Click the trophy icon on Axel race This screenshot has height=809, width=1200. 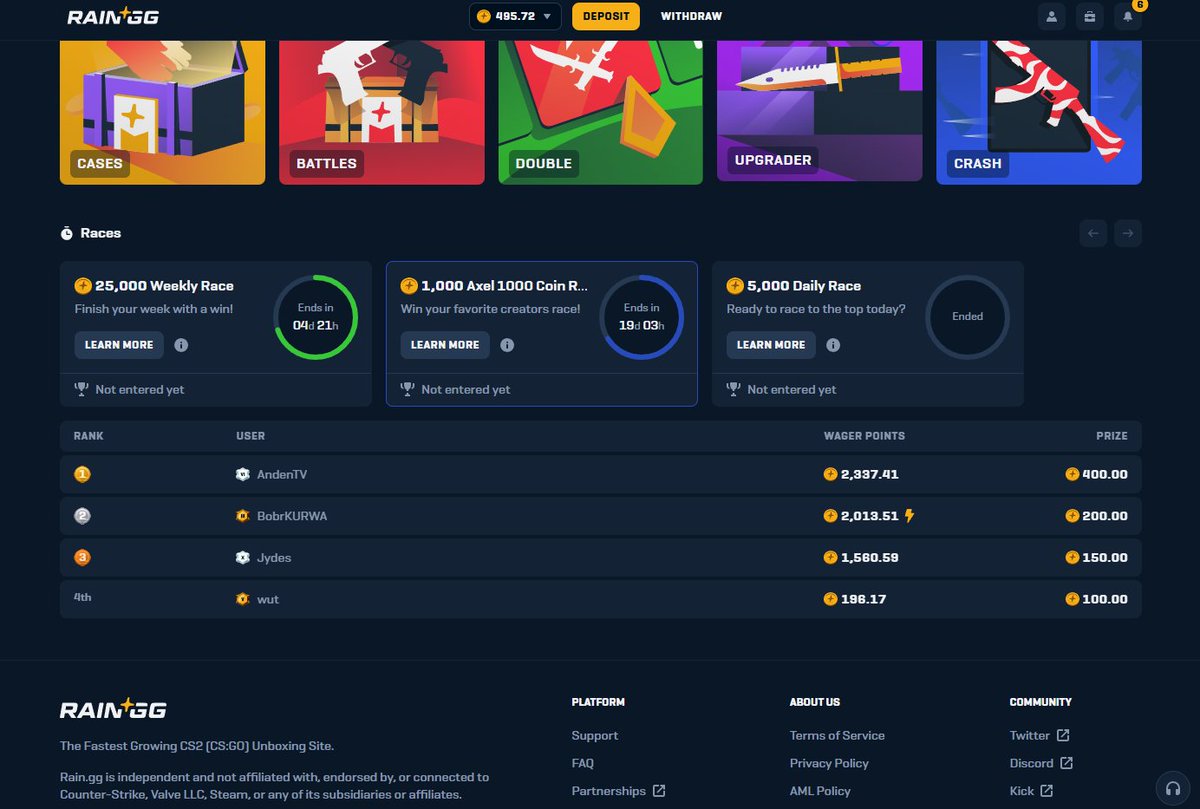pyautogui.click(x=408, y=389)
